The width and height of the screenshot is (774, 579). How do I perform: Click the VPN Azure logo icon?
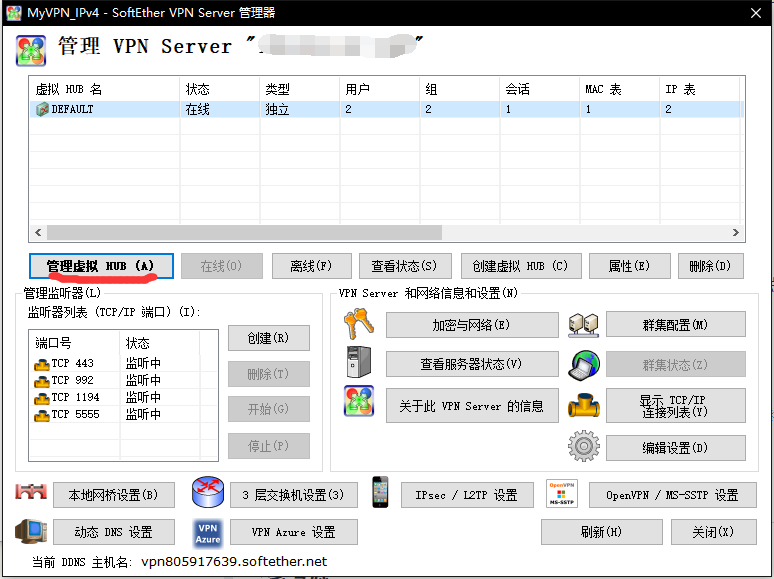(208, 534)
